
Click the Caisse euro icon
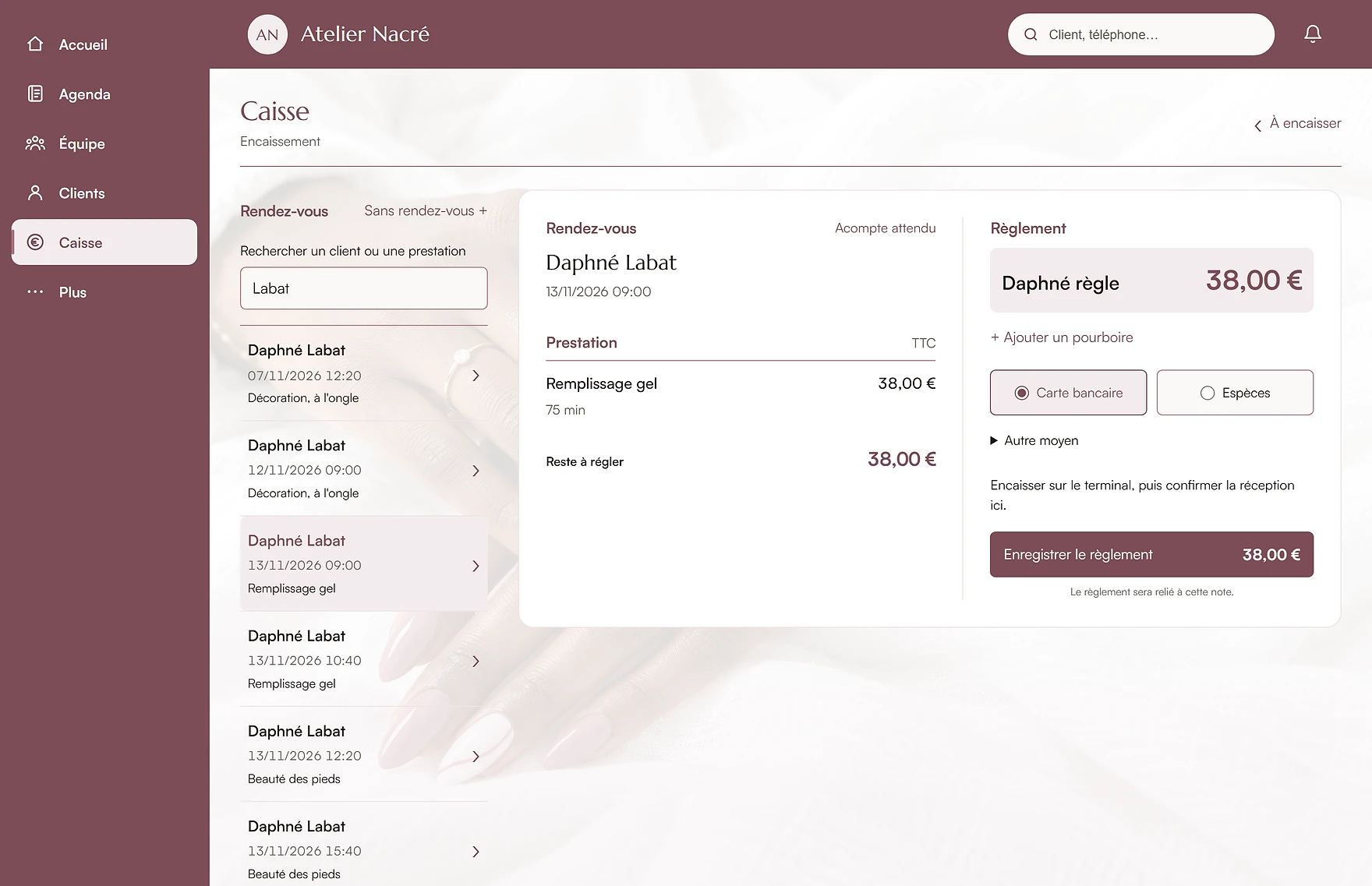point(35,242)
